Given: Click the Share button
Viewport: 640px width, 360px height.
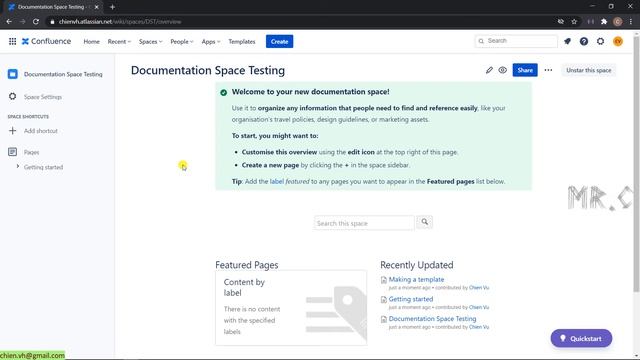Looking at the screenshot, I should pos(525,70).
